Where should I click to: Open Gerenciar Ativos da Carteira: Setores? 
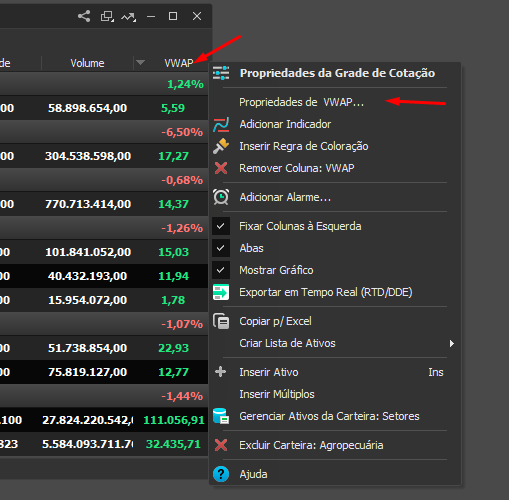pos(329,416)
